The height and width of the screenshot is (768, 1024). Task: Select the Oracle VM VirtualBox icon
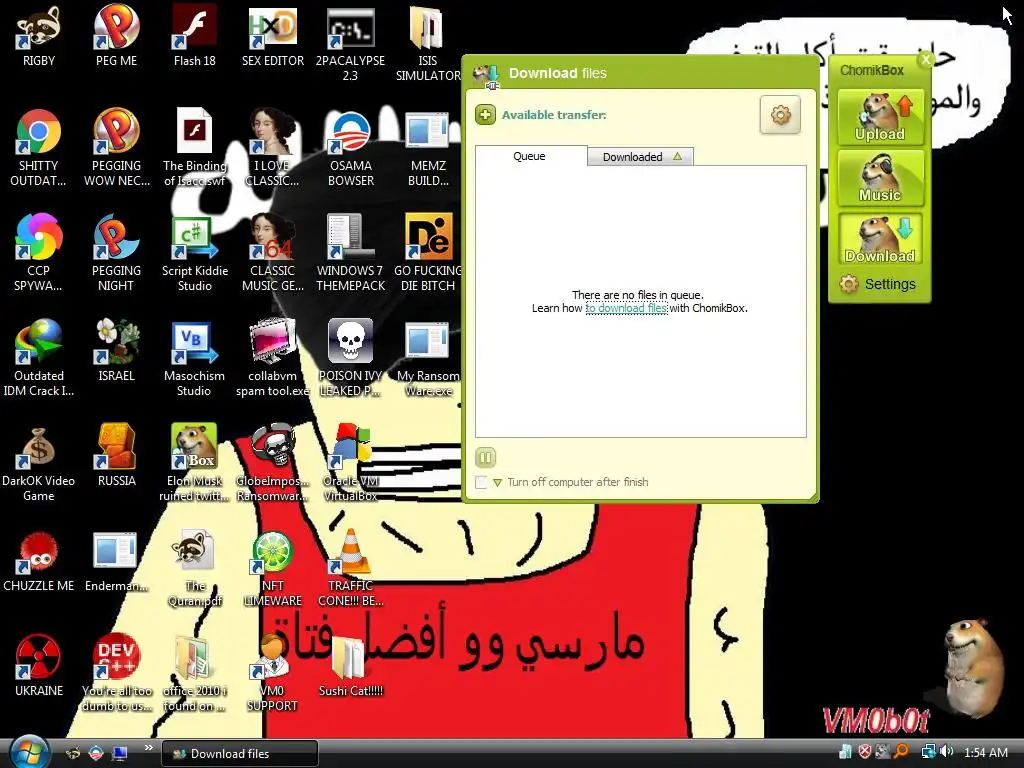(351, 462)
